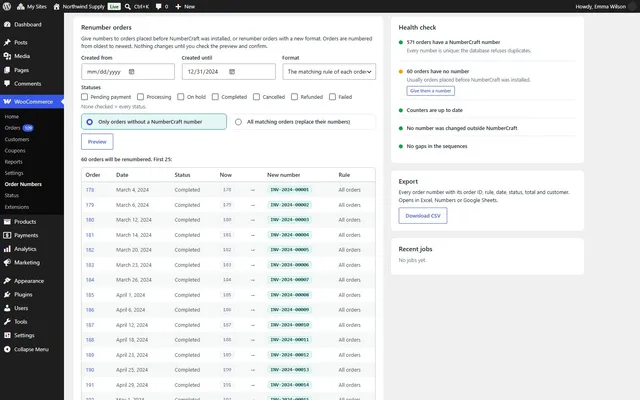Open Dashboard from the sidebar
The image size is (640, 400).
pos(32,24)
